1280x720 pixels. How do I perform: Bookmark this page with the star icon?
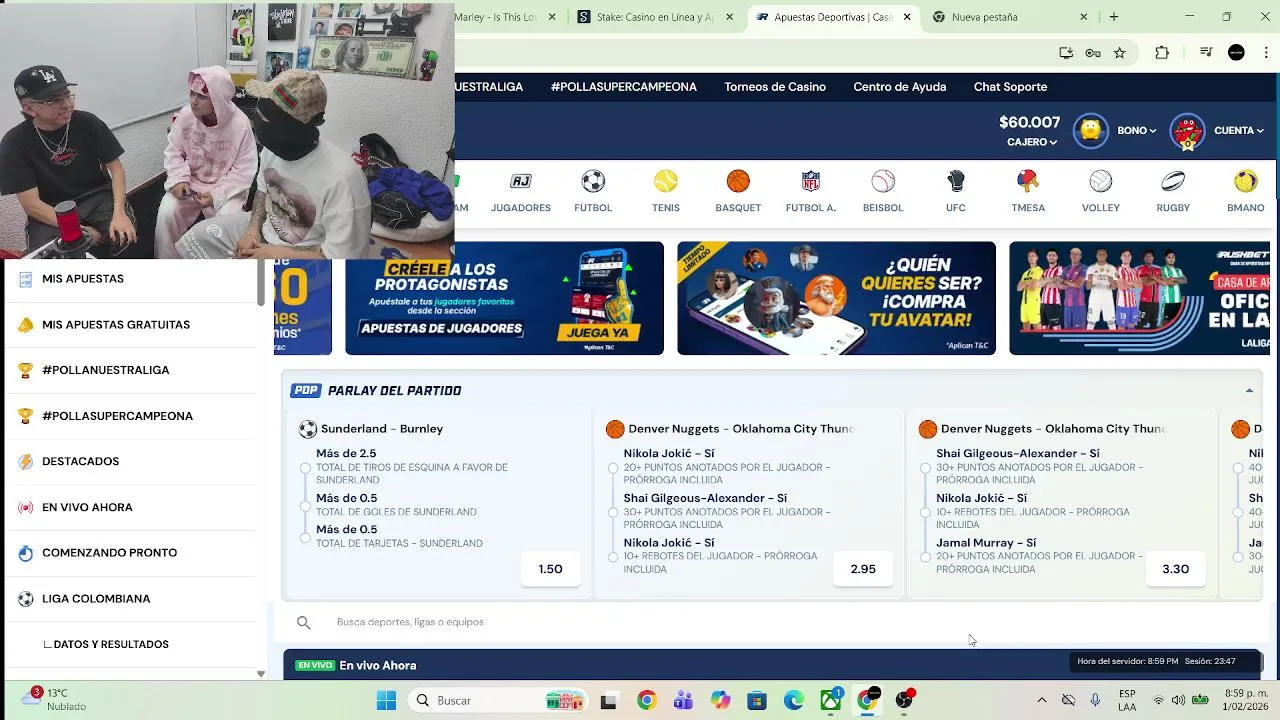[x=1120, y=53]
